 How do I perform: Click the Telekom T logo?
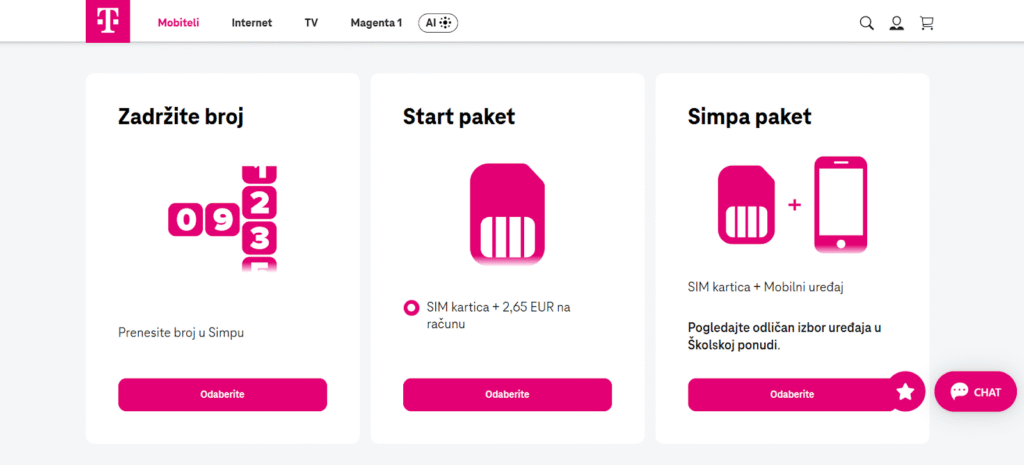pyautogui.click(x=108, y=21)
